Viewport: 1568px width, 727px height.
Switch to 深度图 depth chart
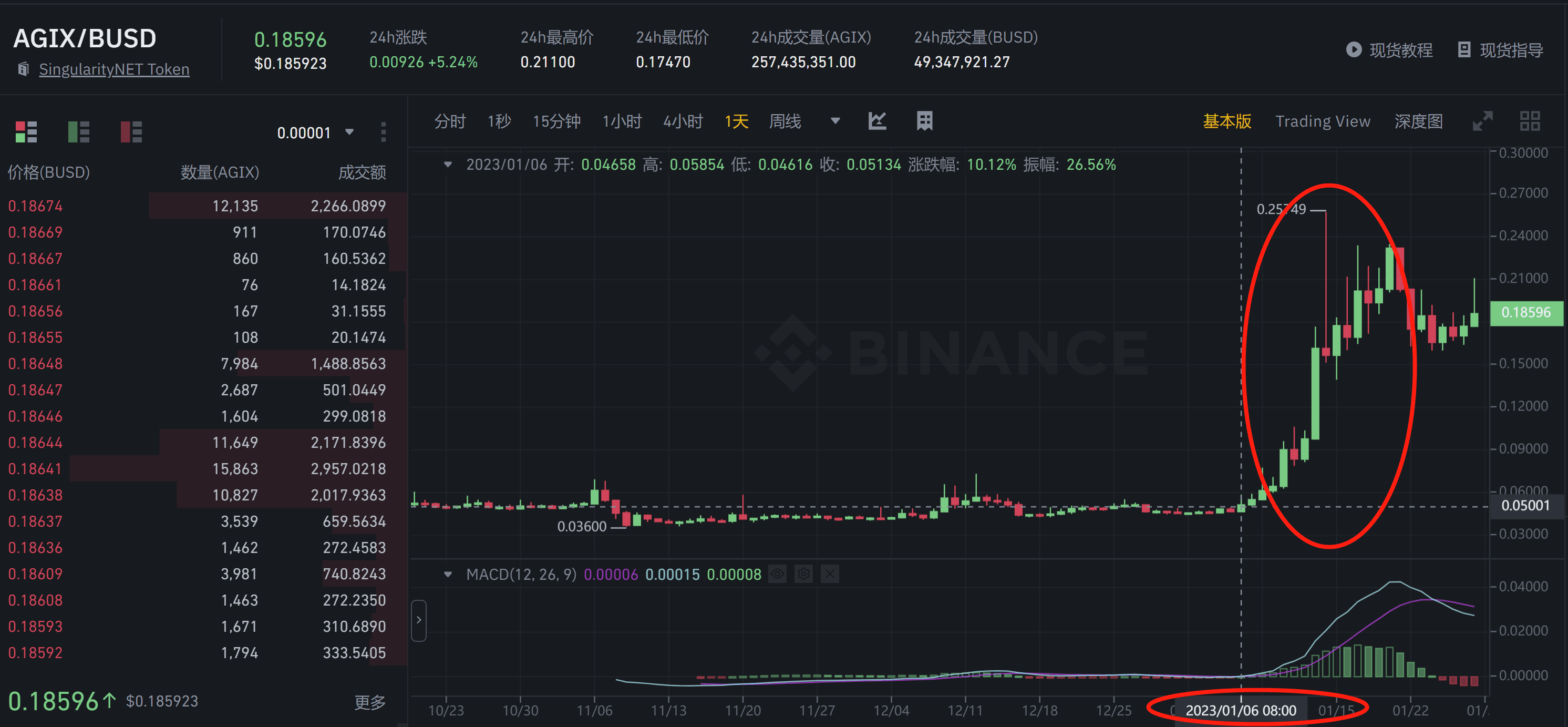(1418, 122)
